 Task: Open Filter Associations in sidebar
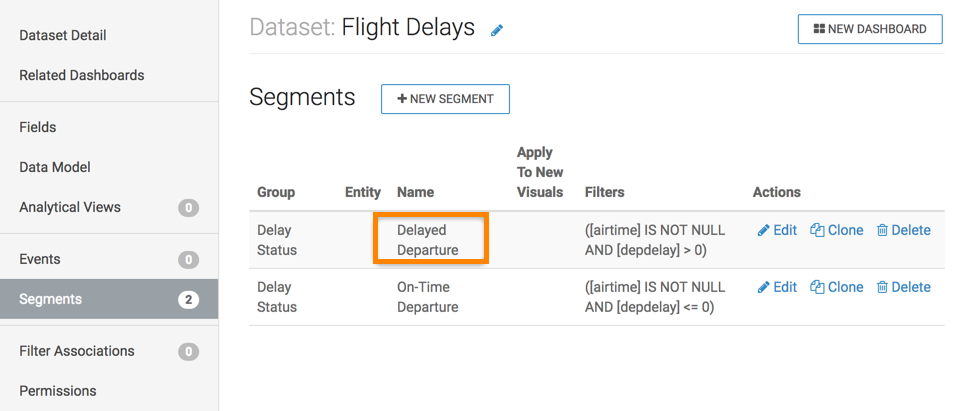[x=77, y=351]
